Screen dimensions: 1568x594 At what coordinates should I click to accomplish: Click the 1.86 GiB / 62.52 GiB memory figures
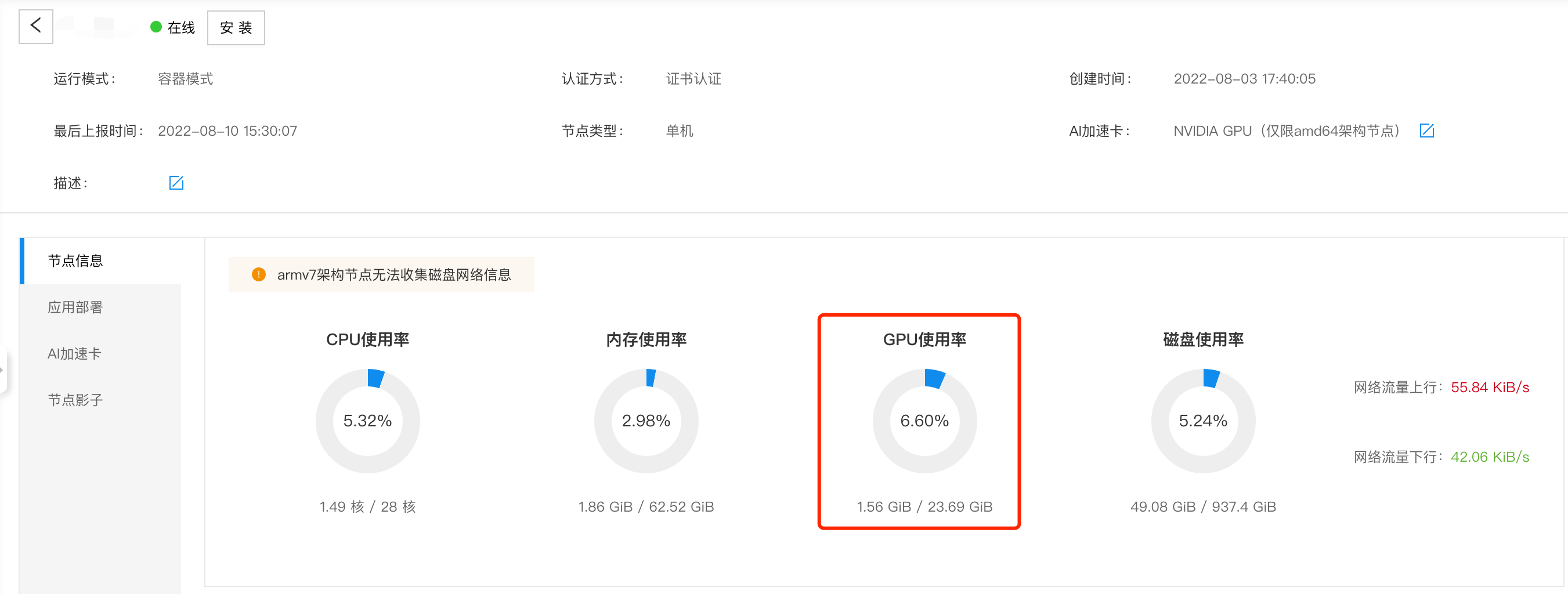coord(646,506)
